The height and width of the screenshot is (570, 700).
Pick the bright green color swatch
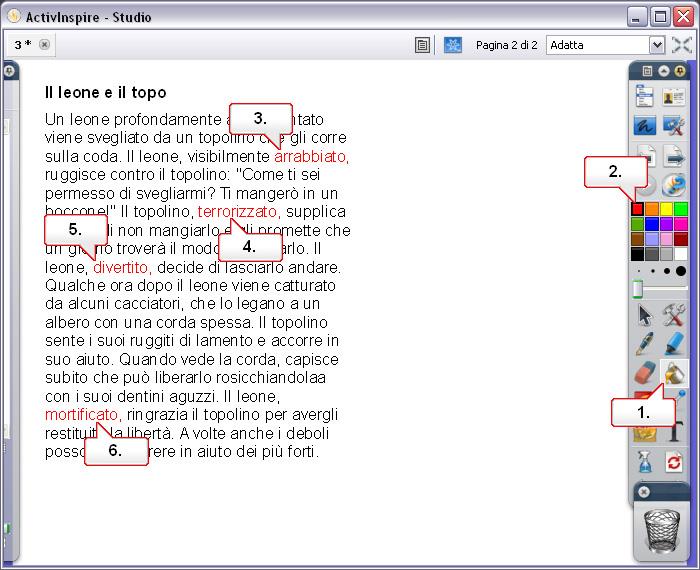pyautogui.click(x=681, y=208)
